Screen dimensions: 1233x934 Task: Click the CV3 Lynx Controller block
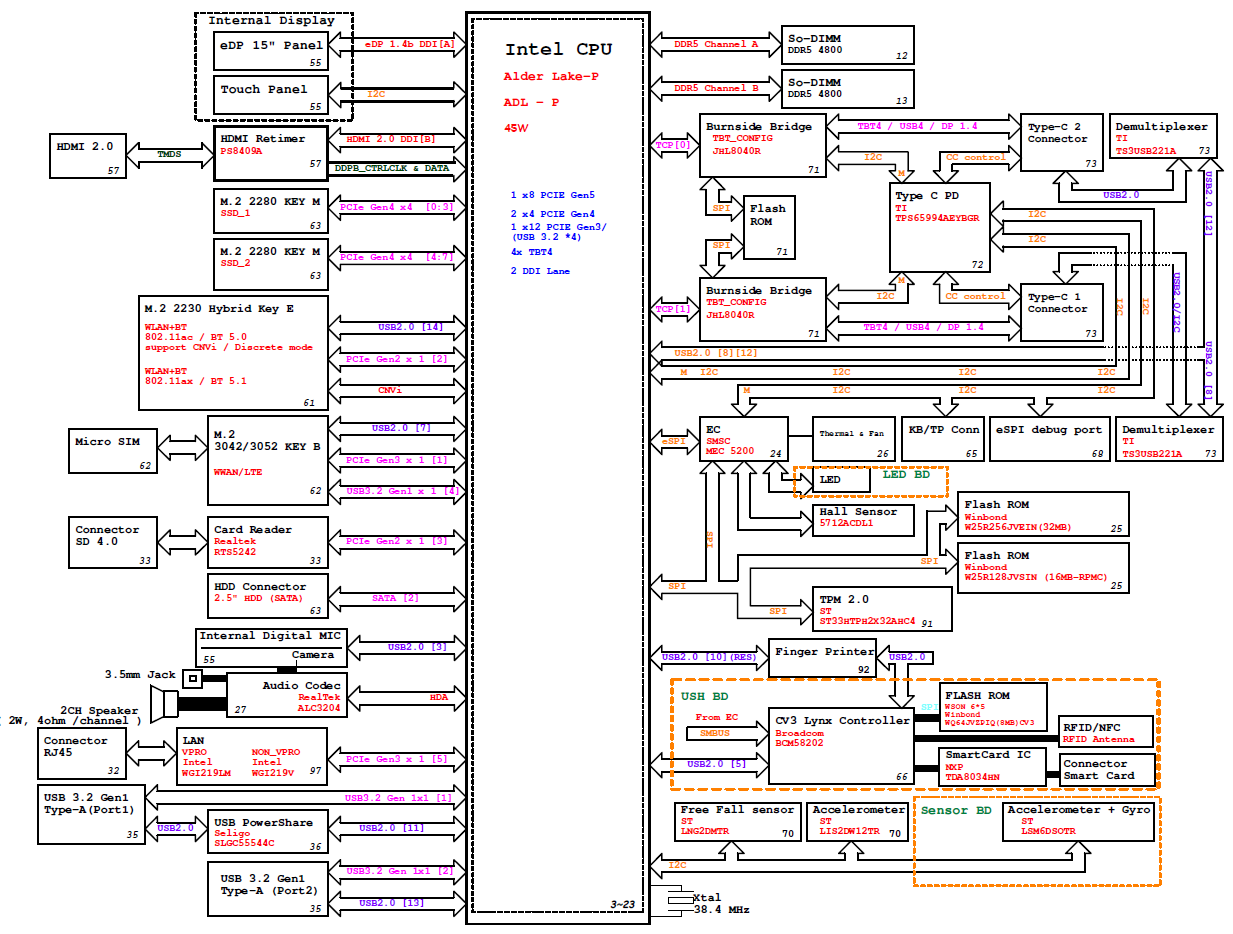point(841,745)
